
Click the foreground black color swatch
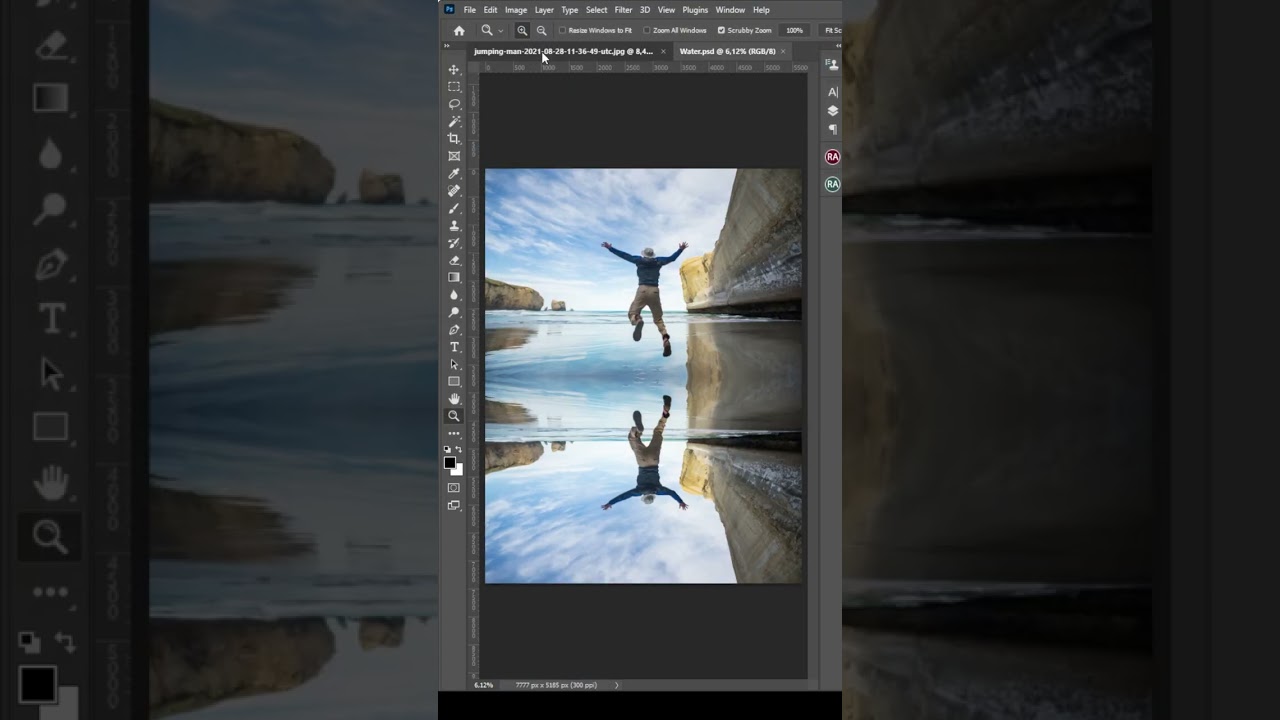450,463
